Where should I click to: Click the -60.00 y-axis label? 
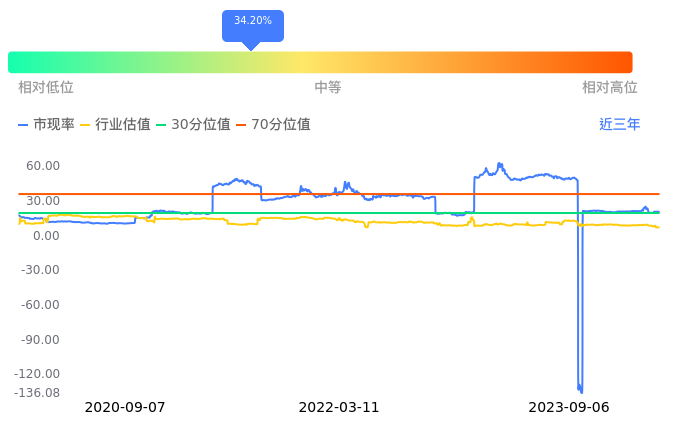tap(41, 305)
